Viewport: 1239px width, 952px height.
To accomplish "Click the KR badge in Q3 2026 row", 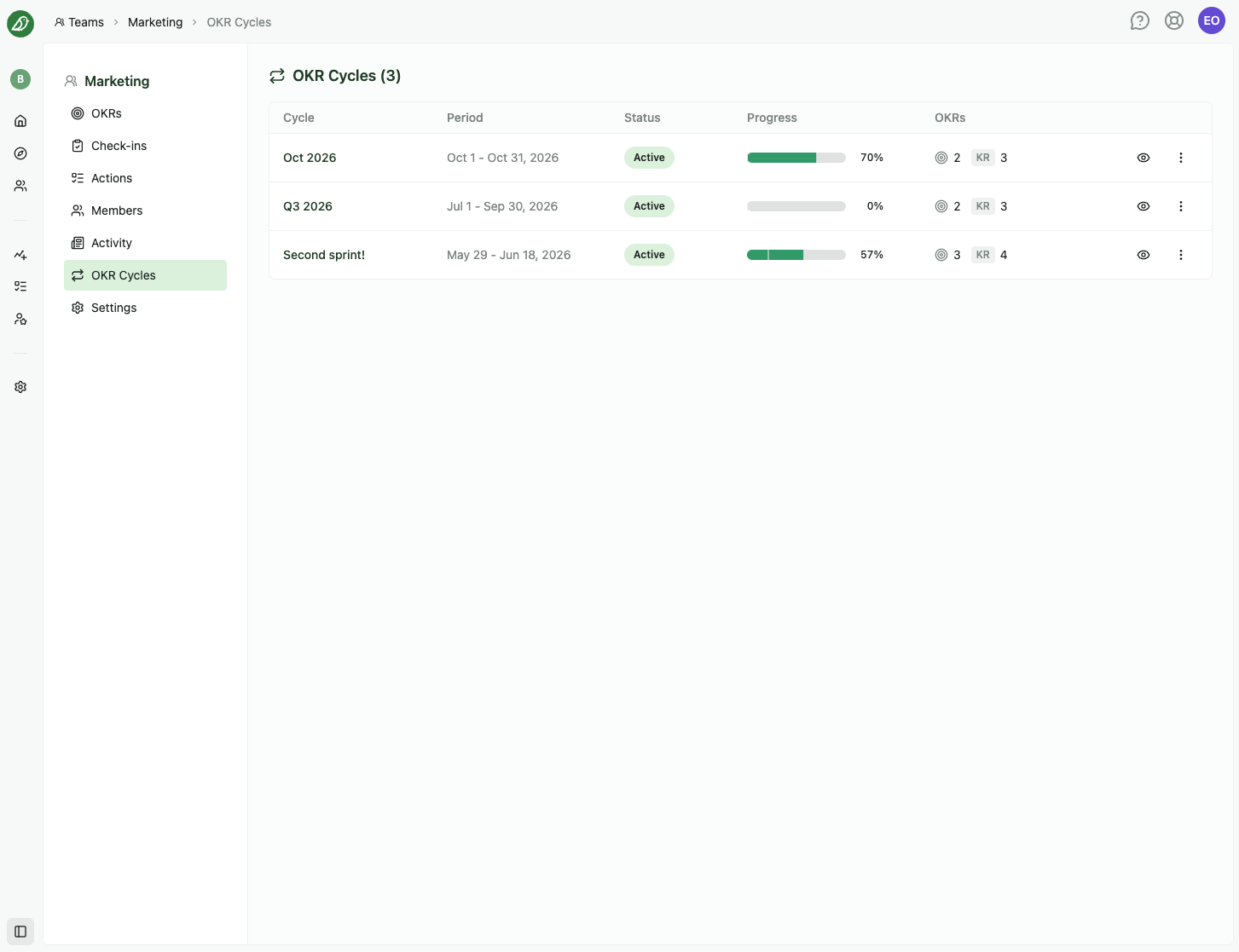I will [x=983, y=206].
